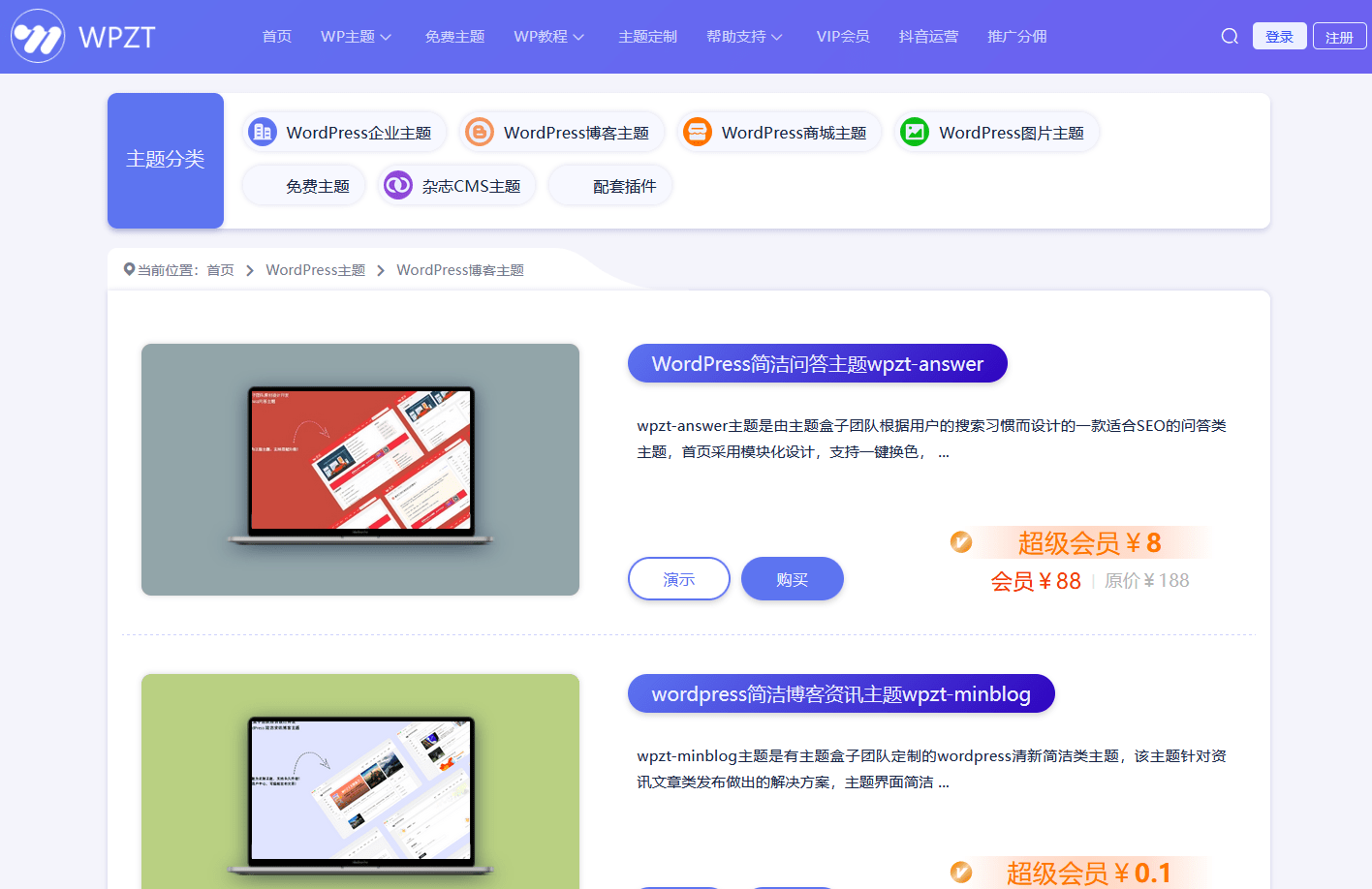Click the WPZT logo icon
The image size is (1372, 889).
click(38, 36)
